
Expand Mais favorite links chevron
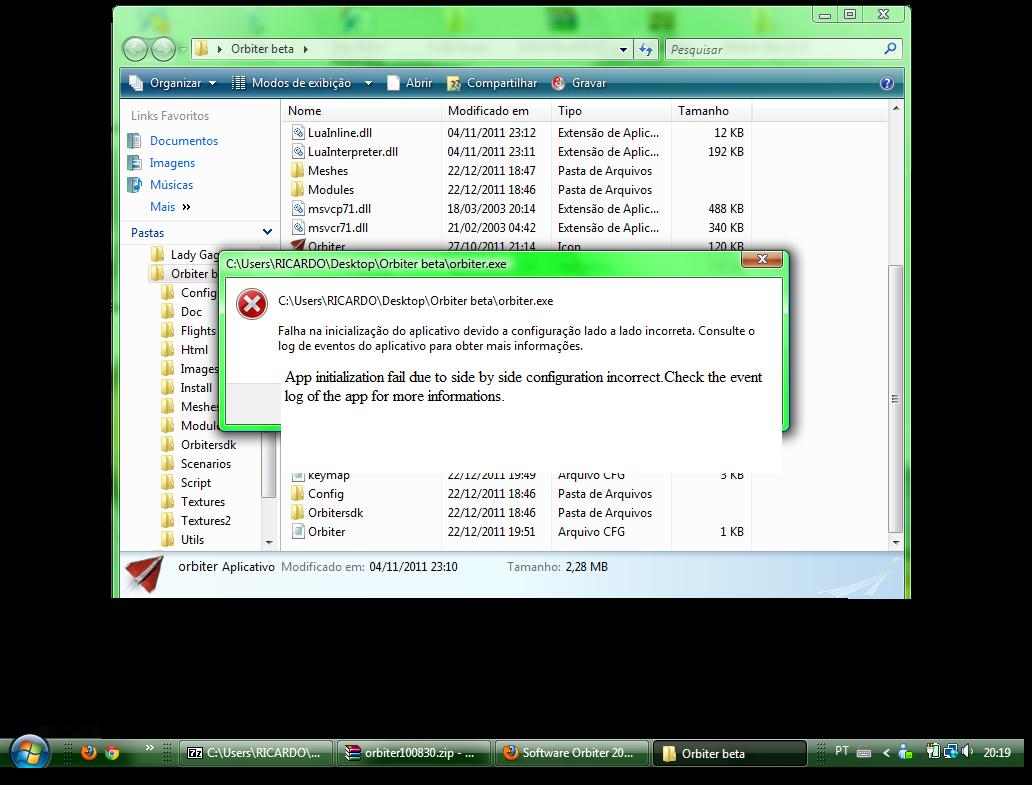[186, 207]
